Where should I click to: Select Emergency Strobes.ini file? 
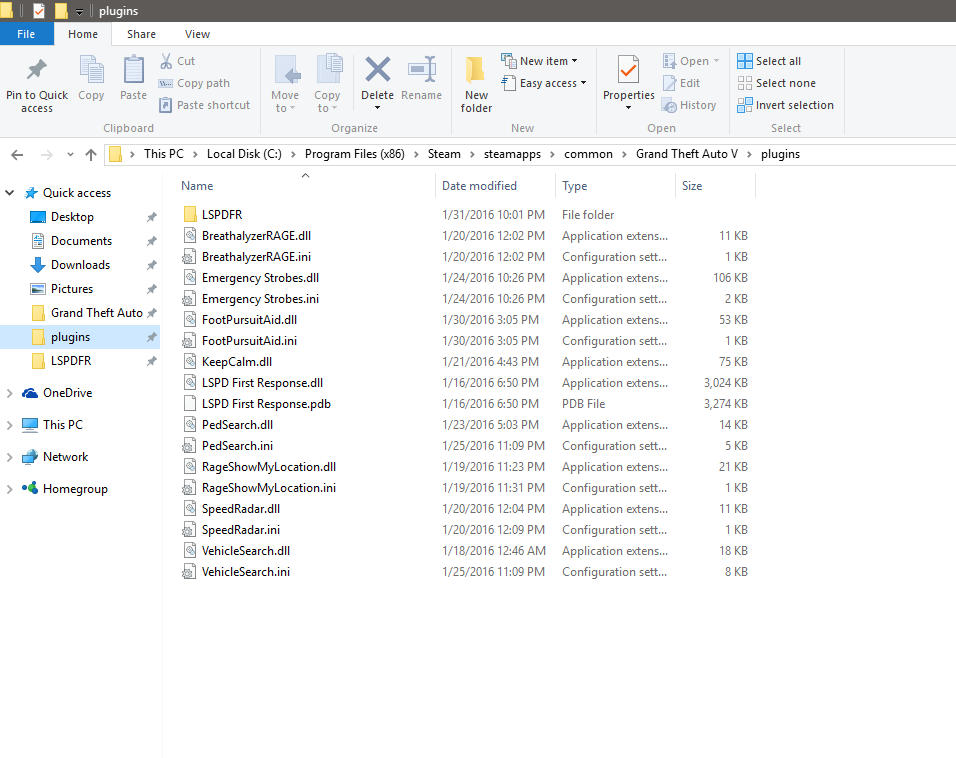(x=260, y=299)
